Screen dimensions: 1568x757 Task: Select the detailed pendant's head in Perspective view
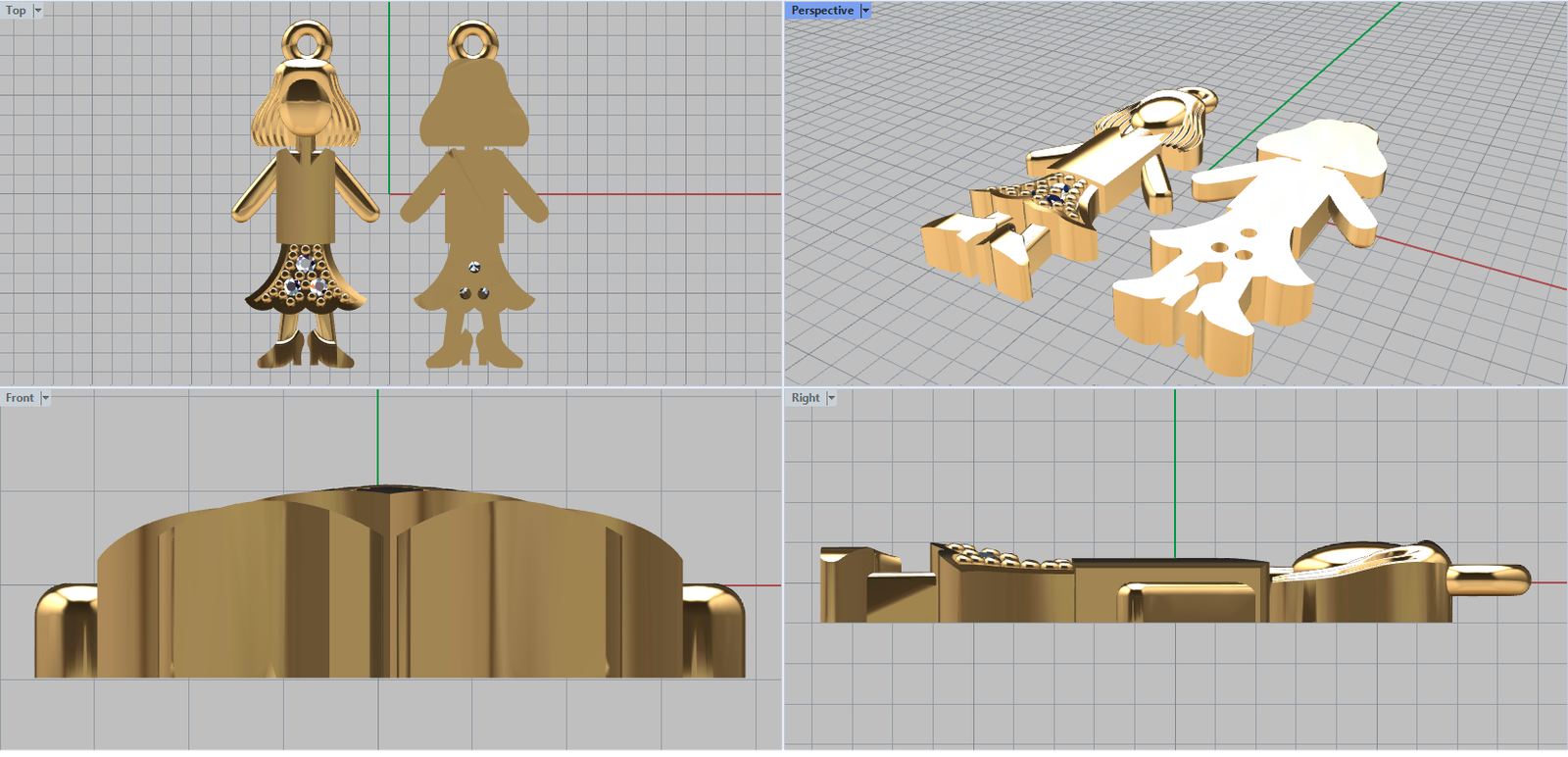click(x=1161, y=113)
